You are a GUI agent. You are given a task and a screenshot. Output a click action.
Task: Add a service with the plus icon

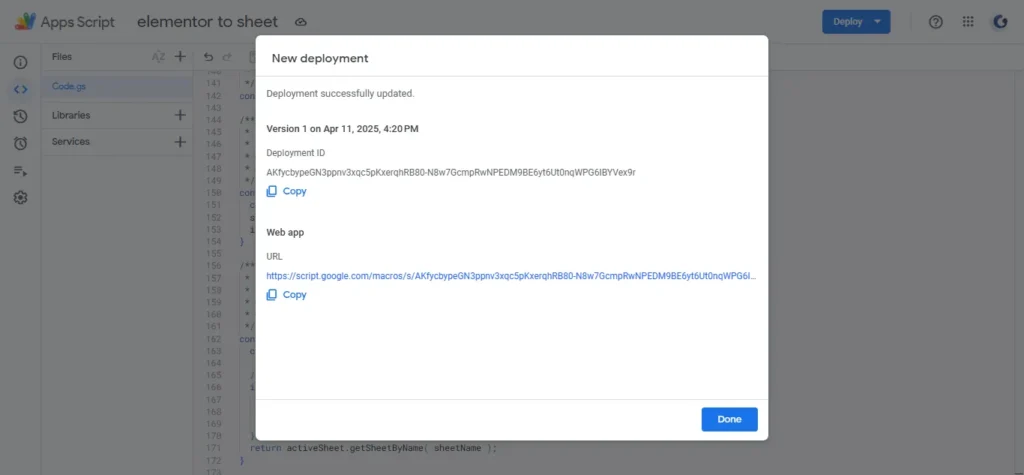tap(180, 142)
